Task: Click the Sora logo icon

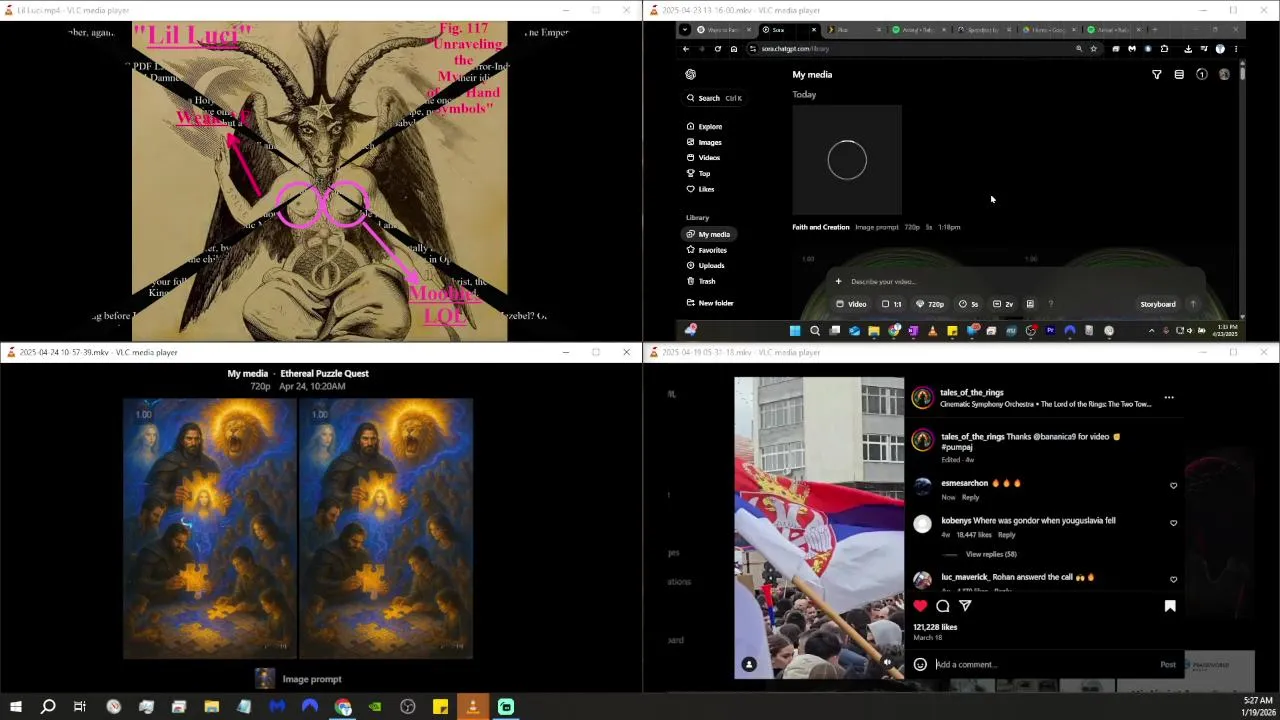Action: click(x=690, y=74)
